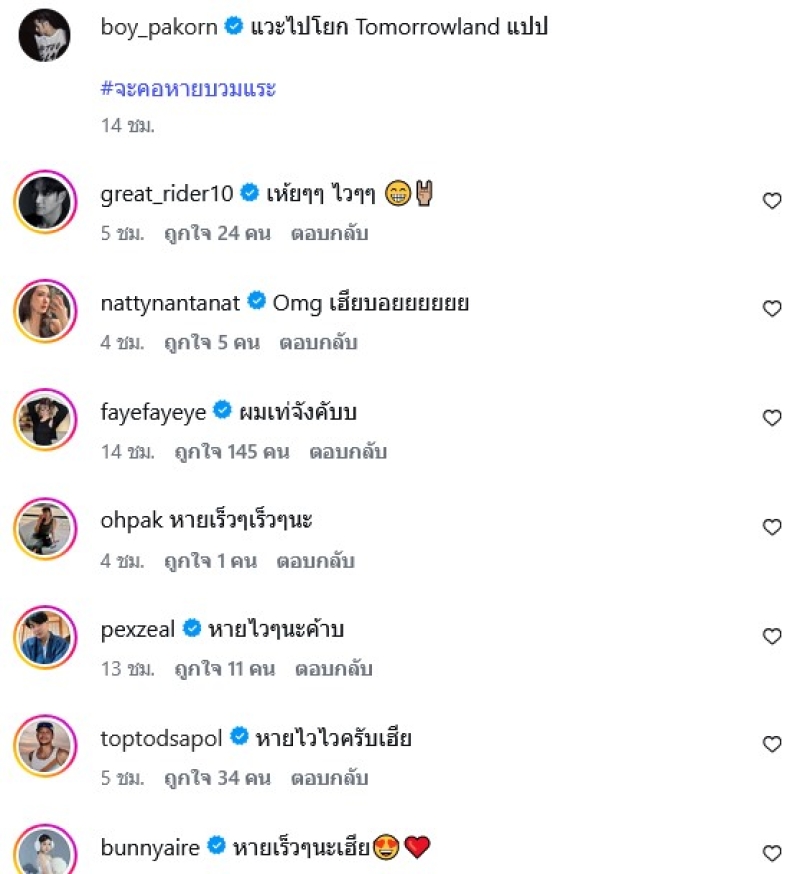Image resolution: width=800 pixels, height=874 pixels.
Task: Tap the heart on nattynantanat's comment
Action: click(x=772, y=309)
